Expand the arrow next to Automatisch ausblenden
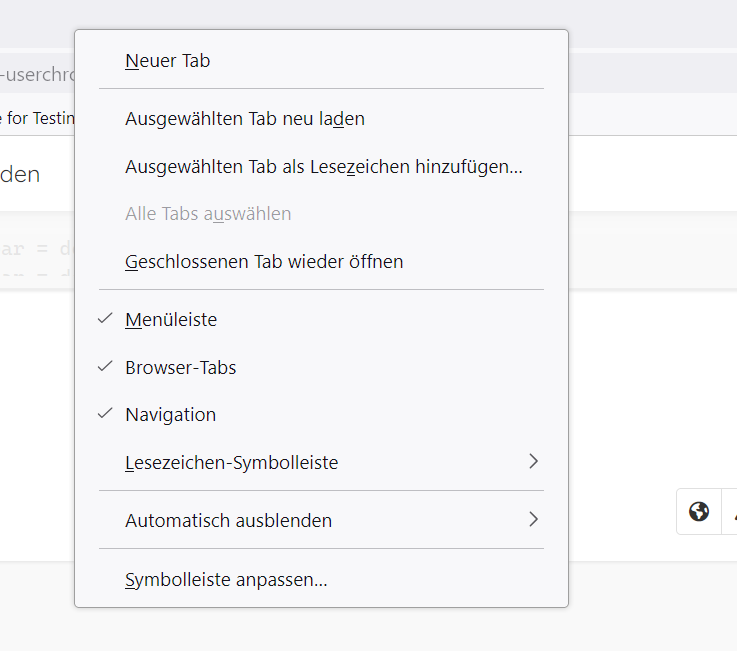Image resolution: width=737 pixels, height=651 pixels. tap(533, 520)
